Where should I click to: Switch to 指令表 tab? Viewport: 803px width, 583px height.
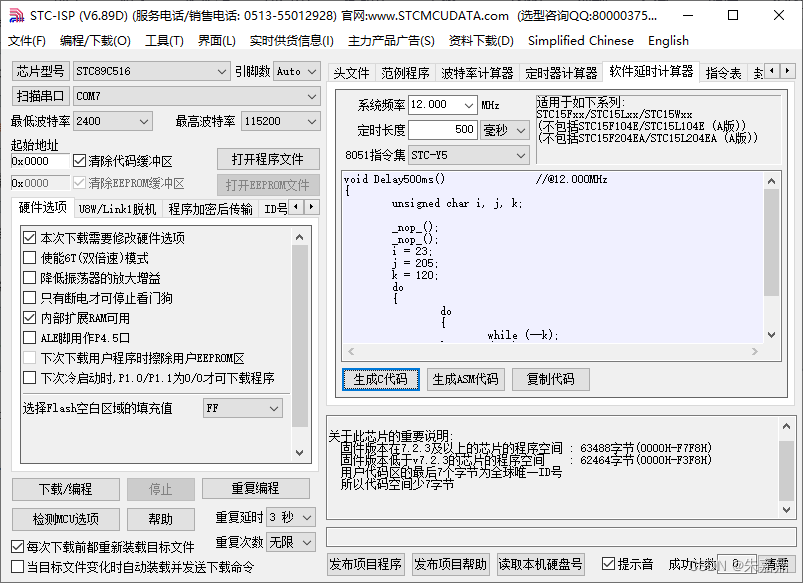click(723, 73)
